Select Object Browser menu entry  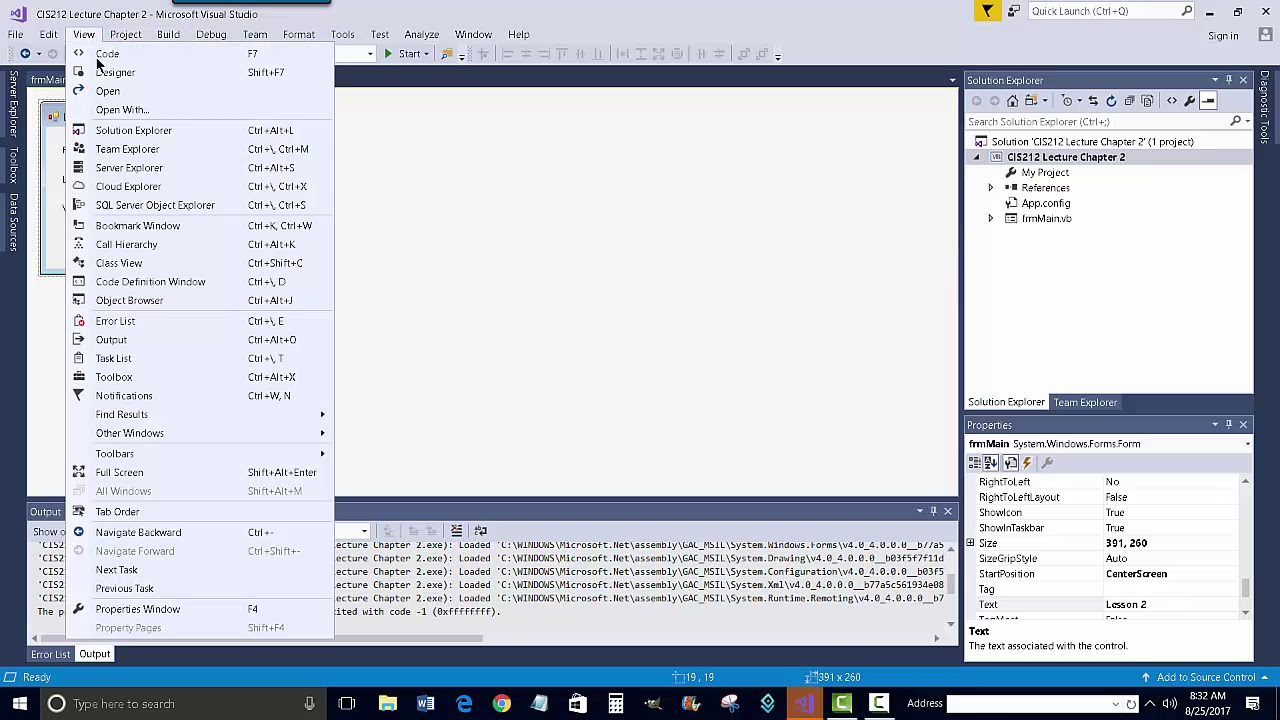tap(200, 301)
